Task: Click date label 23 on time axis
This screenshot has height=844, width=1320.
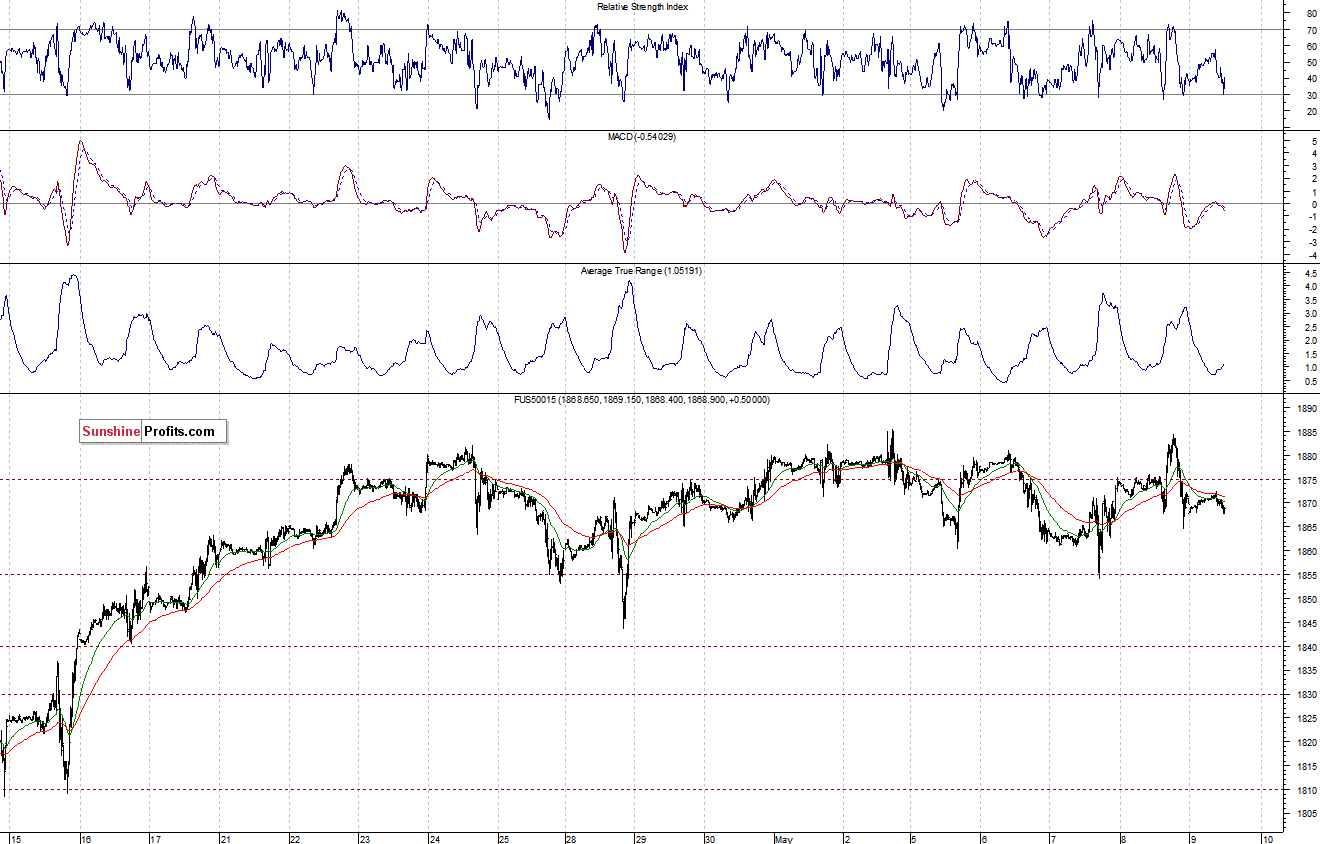Action: point(365,838)
